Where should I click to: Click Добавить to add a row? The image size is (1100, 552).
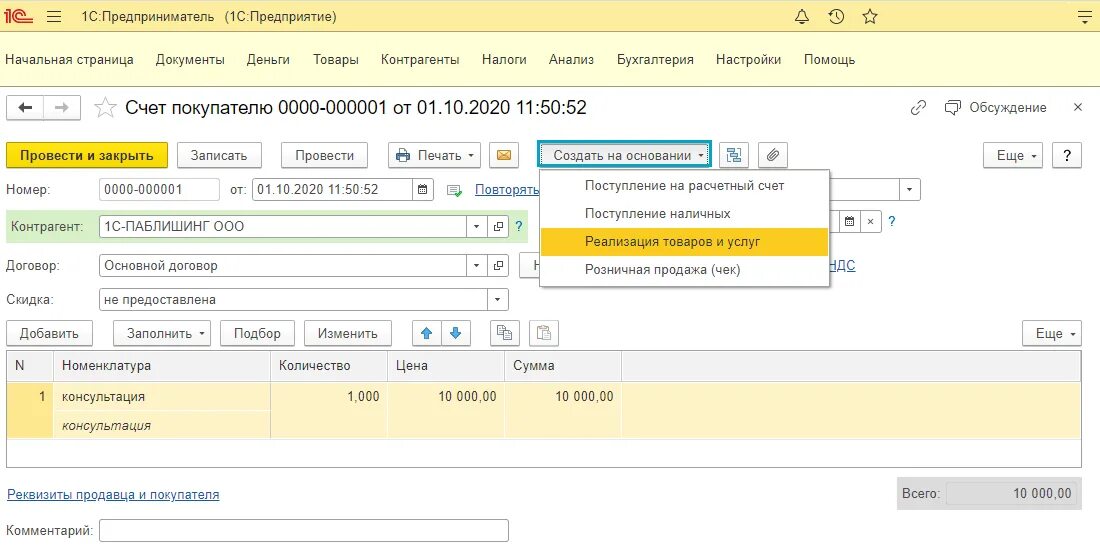click(x=49, y=333)
